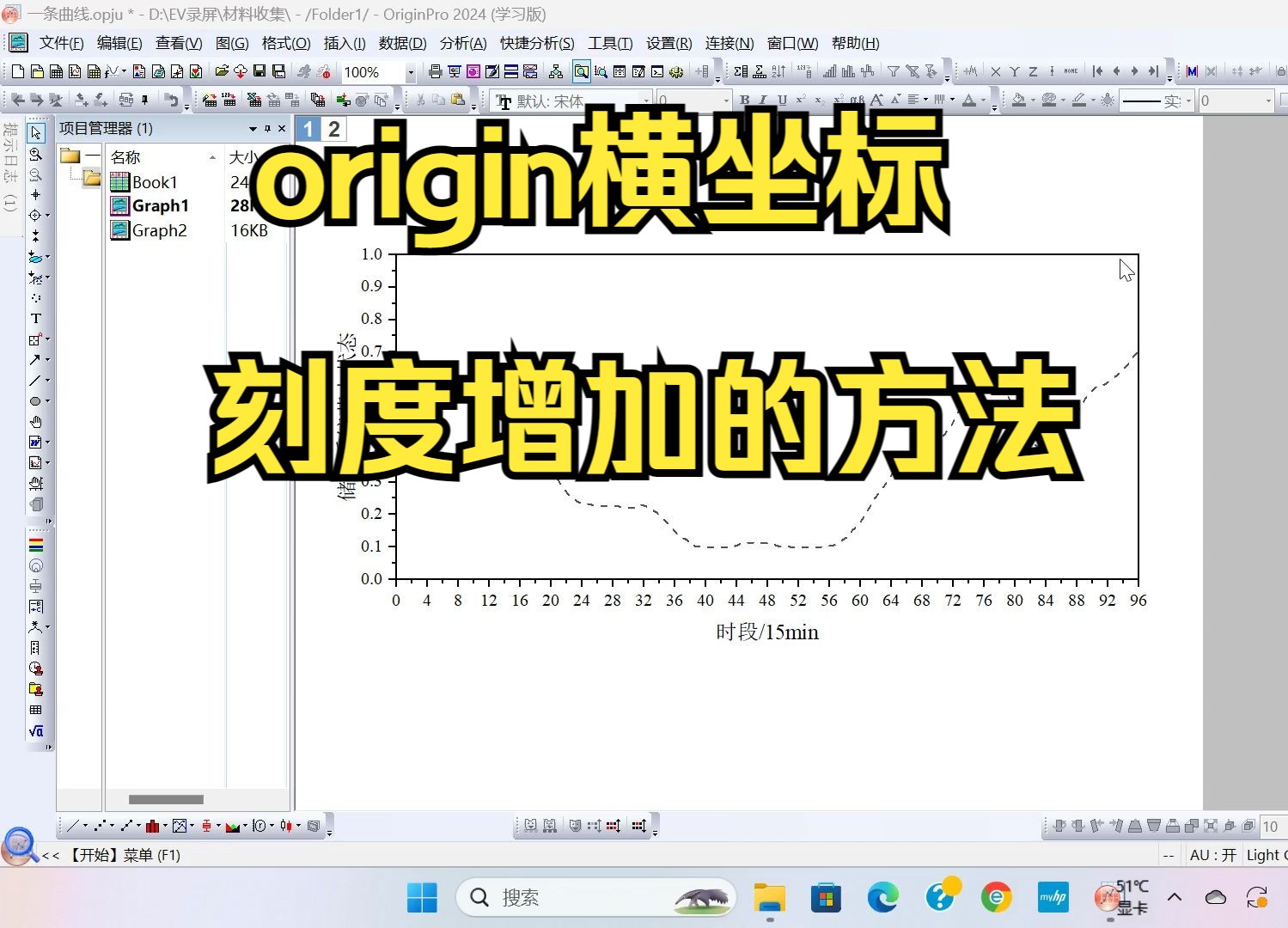The width and height of the screenshot is (1288, 928).
Task: Click the Add Filter funnel icon
Action: pyautogui.click(x=894, y=71)
